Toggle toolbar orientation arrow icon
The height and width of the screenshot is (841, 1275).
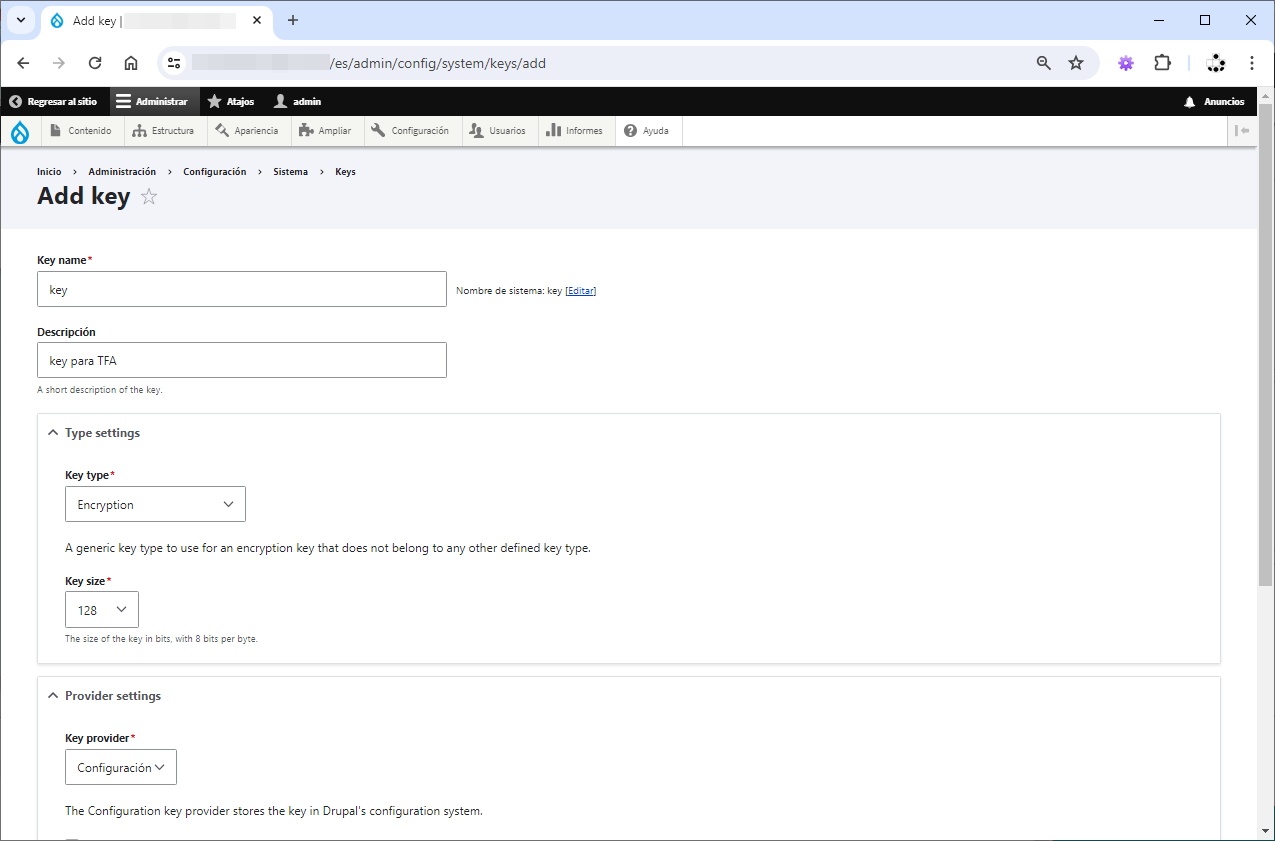coord(1242,131)
